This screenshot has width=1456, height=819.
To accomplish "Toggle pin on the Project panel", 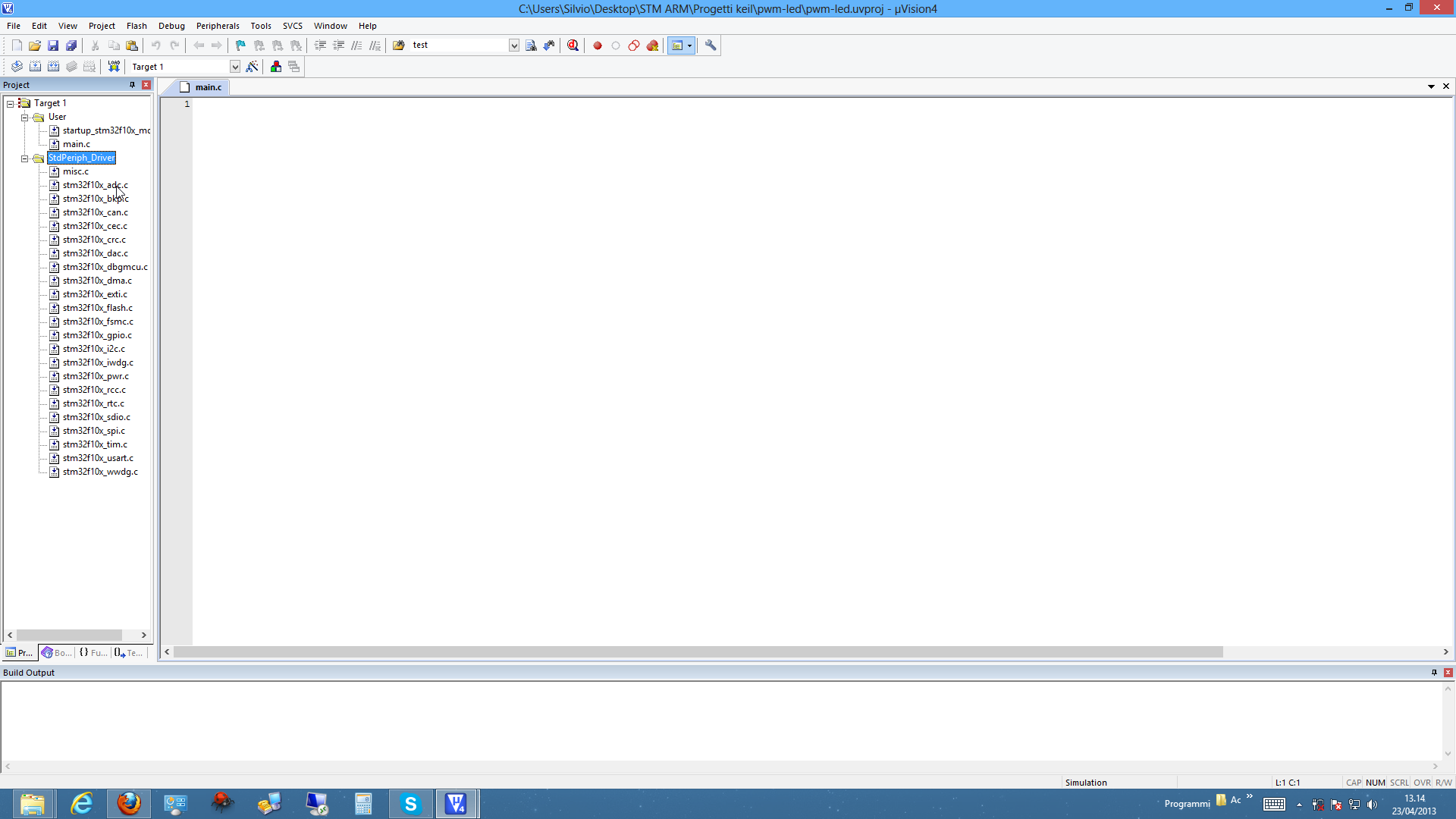I will coord(132,85).
